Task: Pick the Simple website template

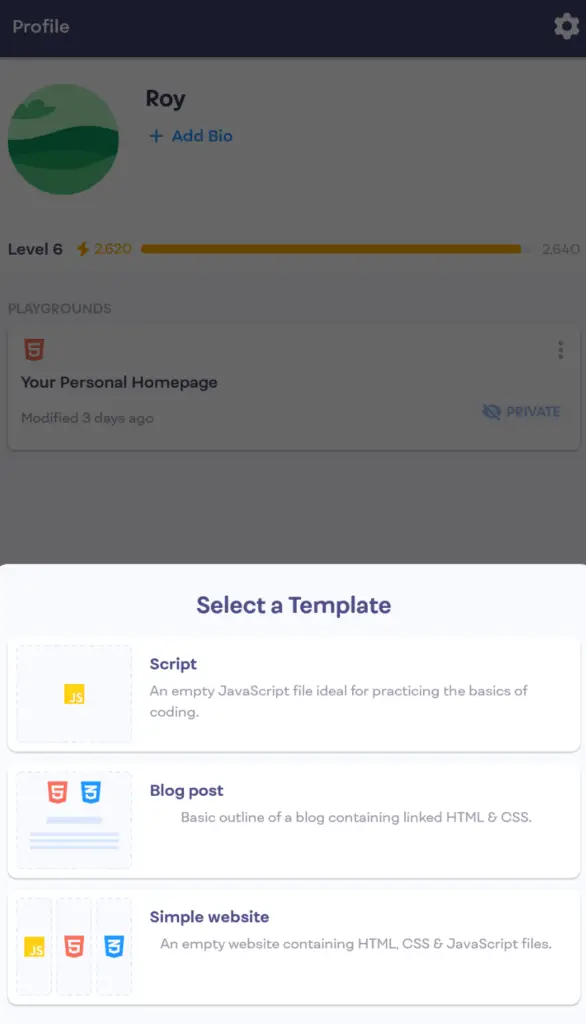Action: point(293,947)
